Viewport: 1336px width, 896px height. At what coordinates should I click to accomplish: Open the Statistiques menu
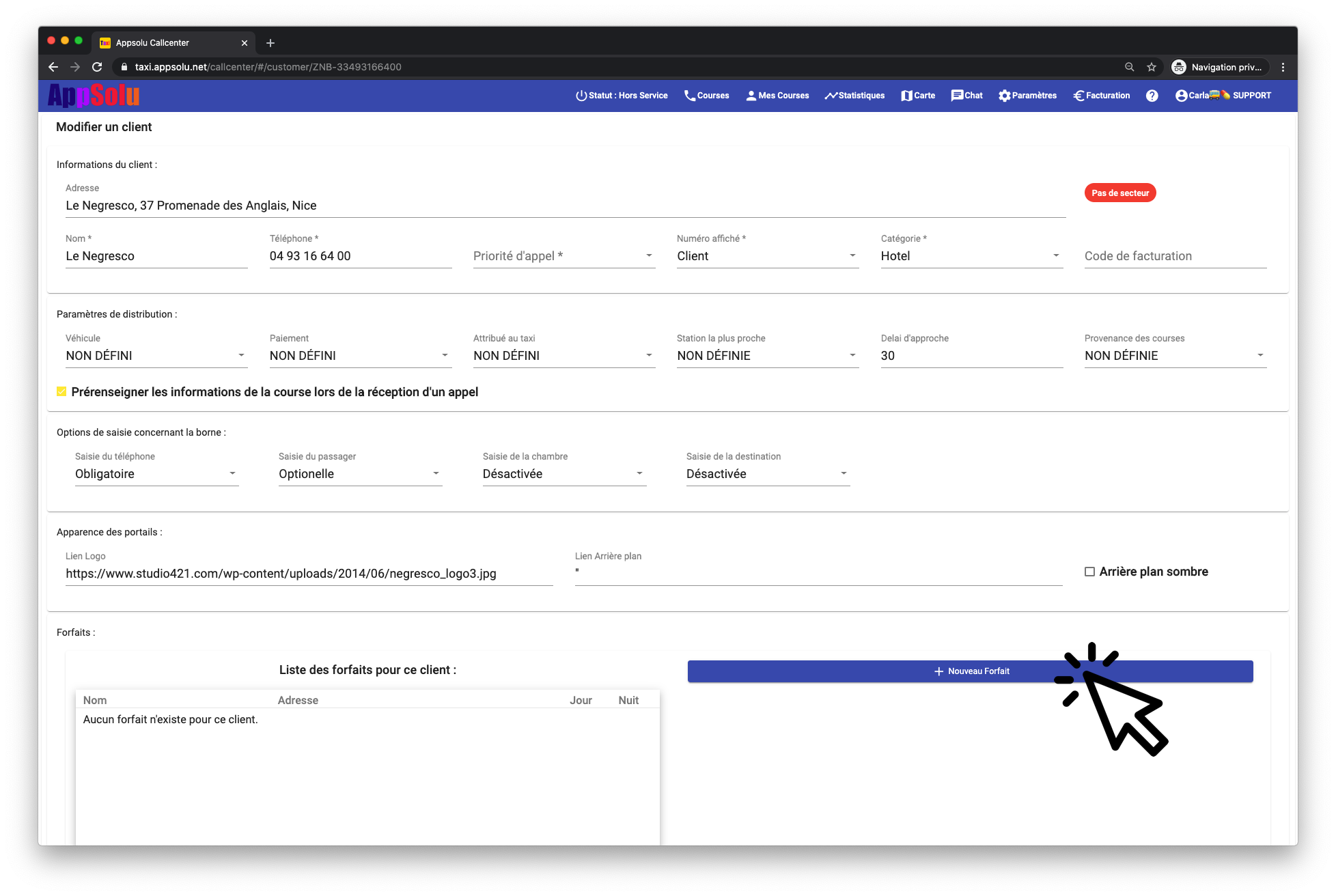pyautogui.click(x=854, y=96)
